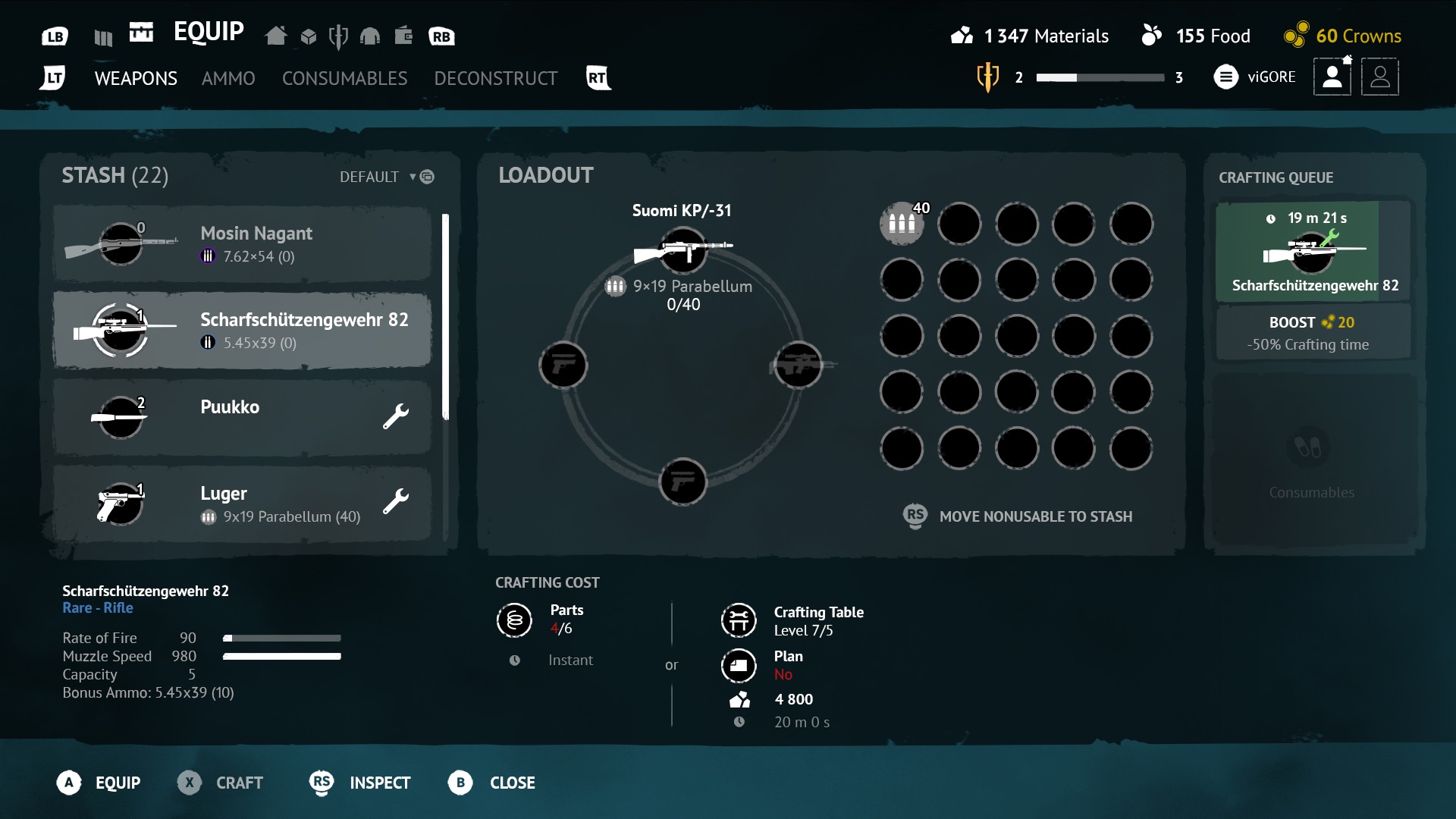Switch to the CONSUMABLES tab
This screenshot has height=819, width=1456.
(x=344, y=78)
